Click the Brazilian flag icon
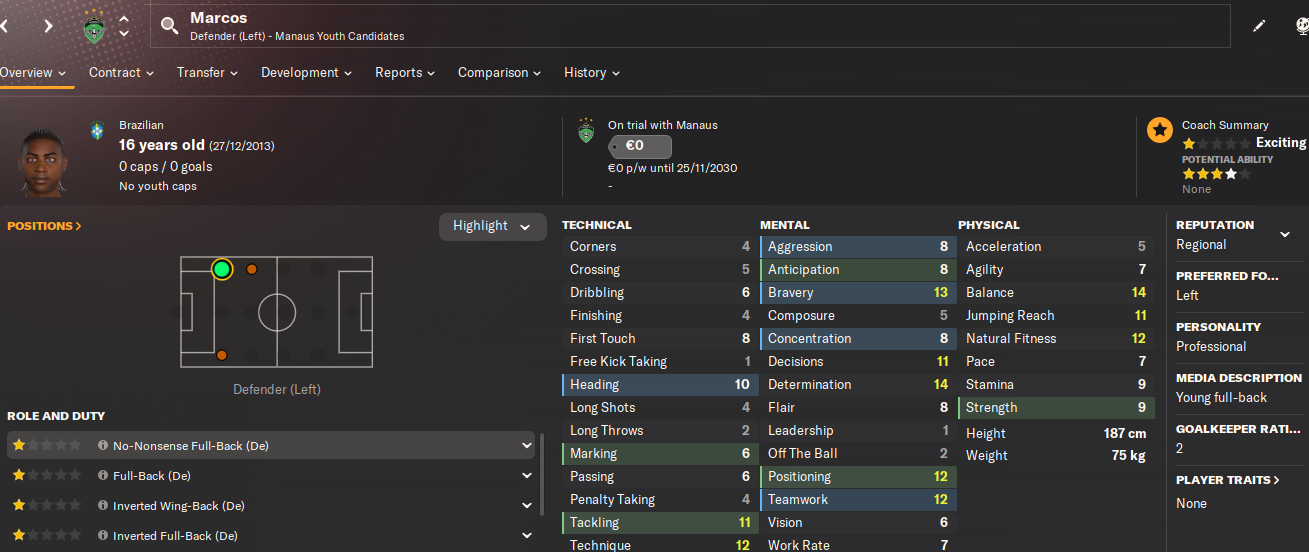This screenshot has height=552, width=1309. [97, 130]
